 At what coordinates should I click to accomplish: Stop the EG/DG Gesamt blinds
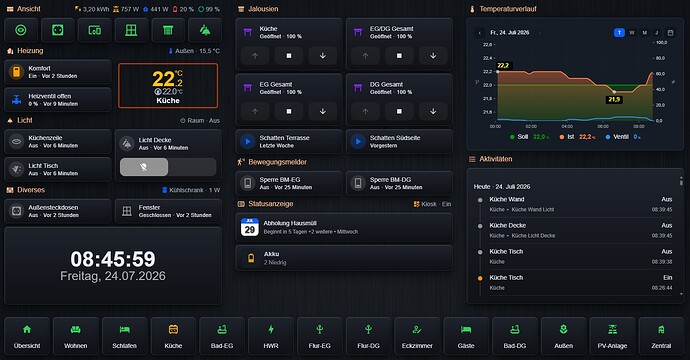coord(399,56)
